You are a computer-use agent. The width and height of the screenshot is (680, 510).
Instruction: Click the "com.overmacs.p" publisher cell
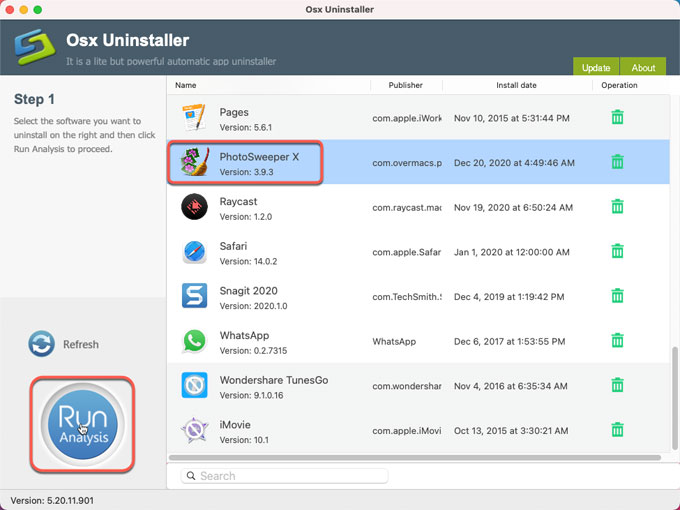pos(407,163)
